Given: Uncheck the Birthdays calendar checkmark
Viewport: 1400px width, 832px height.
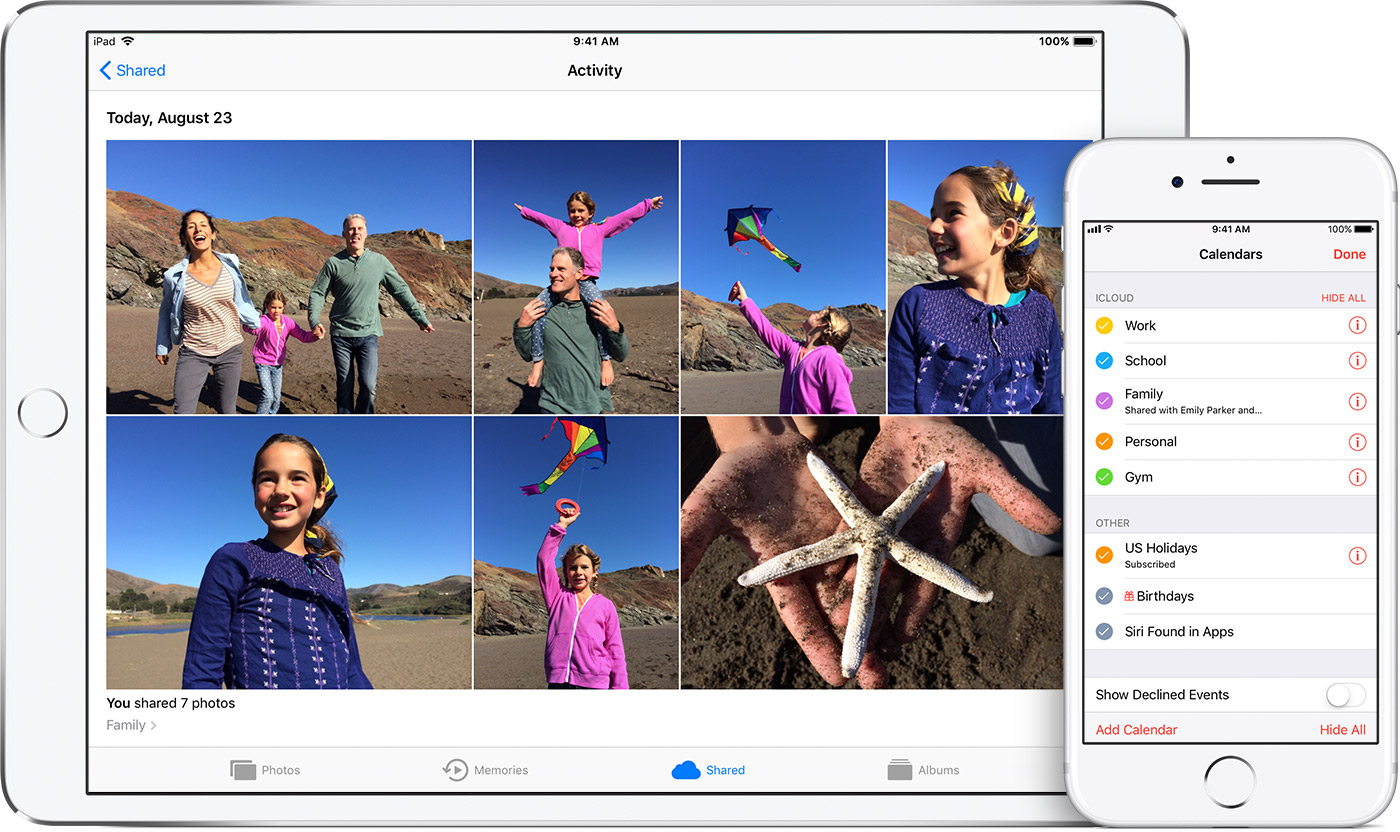Looking at the screenshot, I should click(1104, 596).
